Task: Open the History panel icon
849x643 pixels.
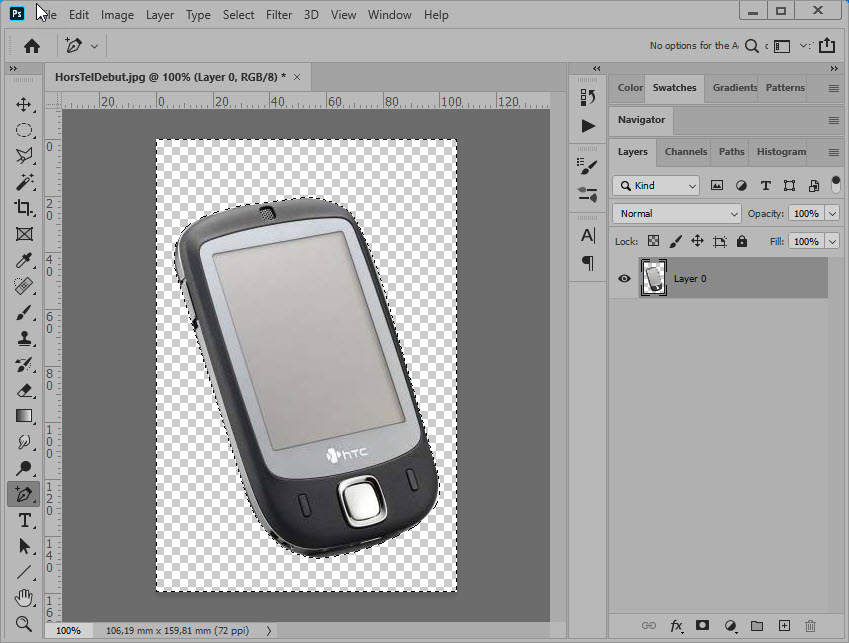Action: [x=587, y=97]
